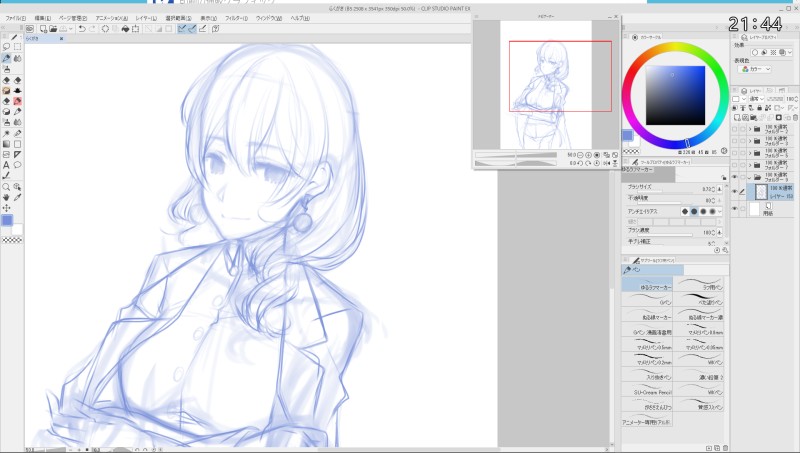Click the Fill bucket icon in command bar
The height and width of the screenshot is (453, 800).
pyautogui.click(x=125, y=29)
